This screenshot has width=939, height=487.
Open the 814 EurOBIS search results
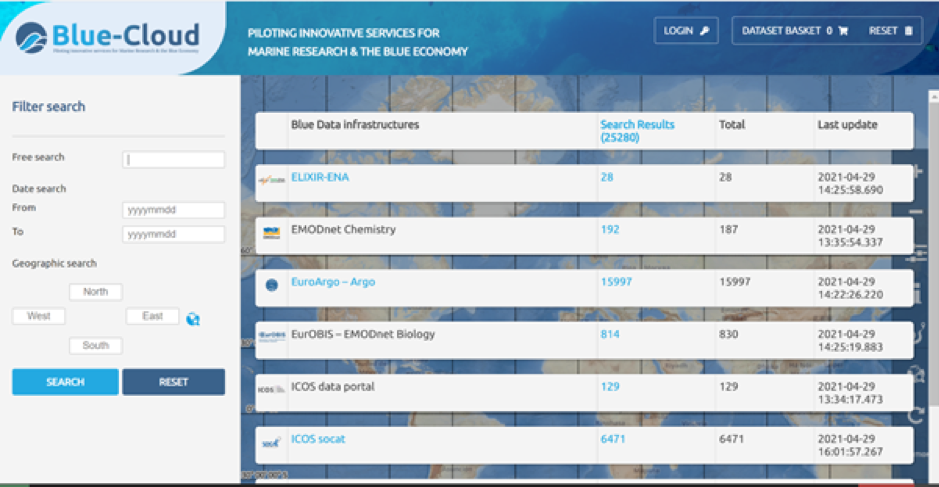pos(609,334)
